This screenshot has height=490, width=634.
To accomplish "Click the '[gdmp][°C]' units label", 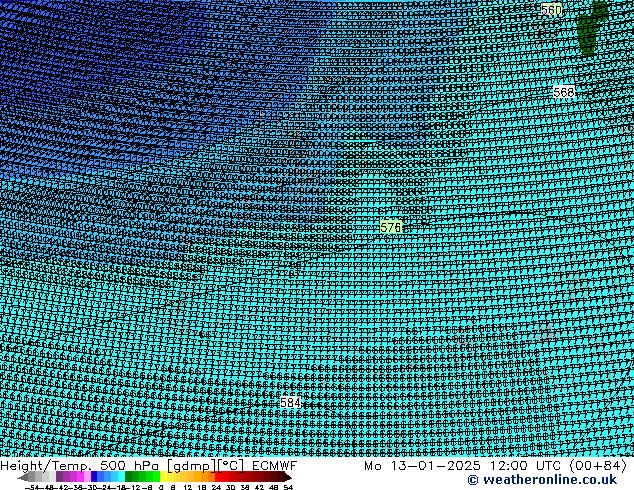I will (x=205, y=466).
